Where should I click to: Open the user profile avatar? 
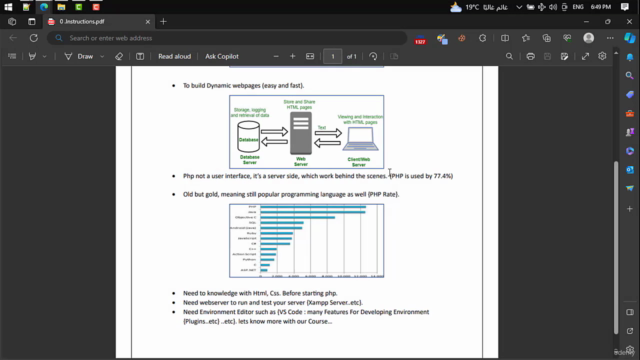click(589, 38)
